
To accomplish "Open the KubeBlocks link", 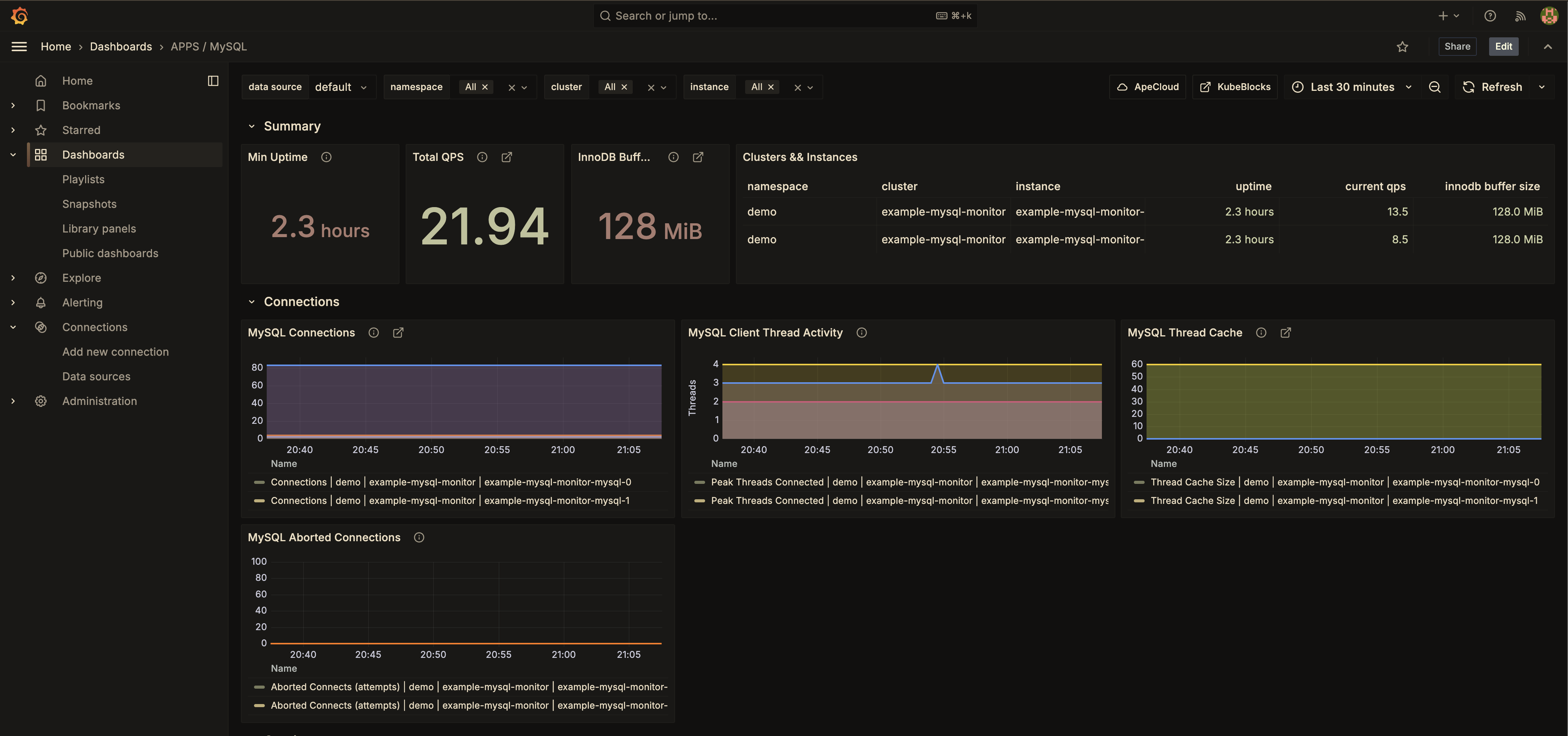I will [x=1234, y=87].
